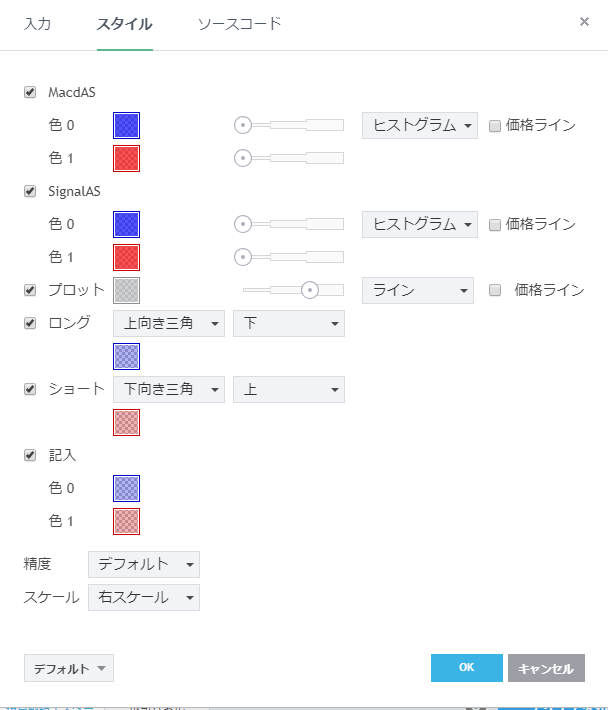
Task: Open SignalAS color 1 red swatch
Action: pyautogui.click(x=127, y=257)
